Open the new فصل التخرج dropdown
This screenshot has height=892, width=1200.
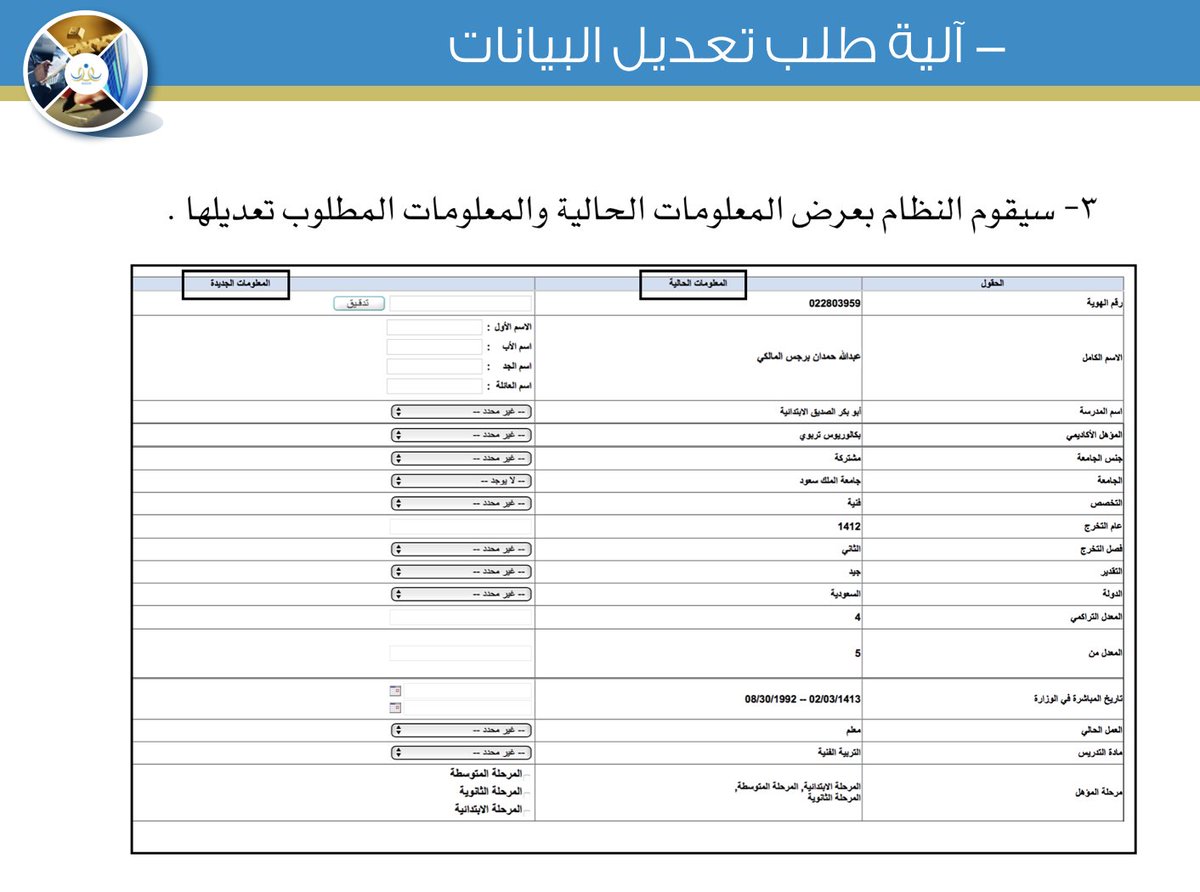pyautogui.click(x=461, y=548)
